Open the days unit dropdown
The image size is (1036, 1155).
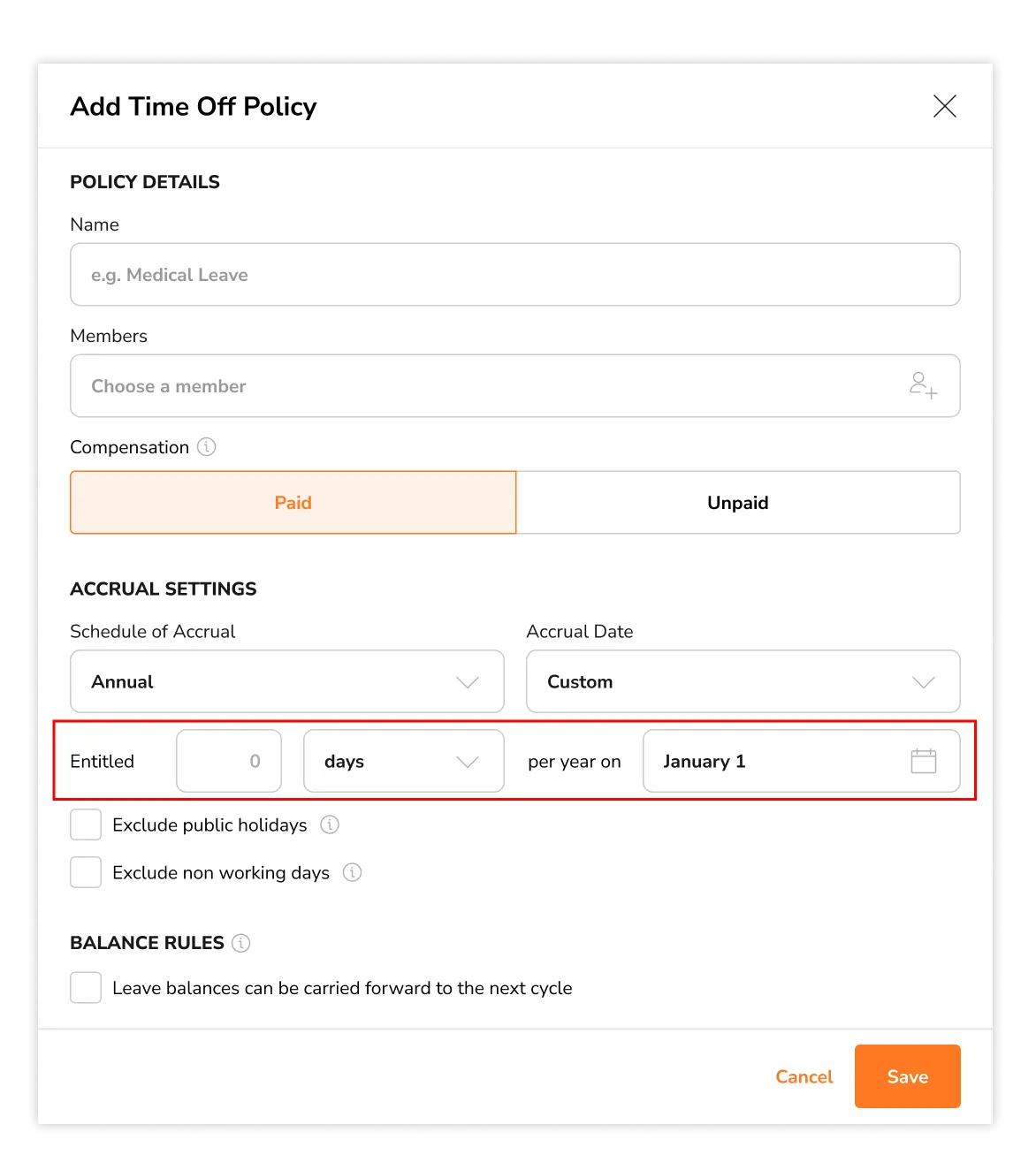click(x=403, y=761)
